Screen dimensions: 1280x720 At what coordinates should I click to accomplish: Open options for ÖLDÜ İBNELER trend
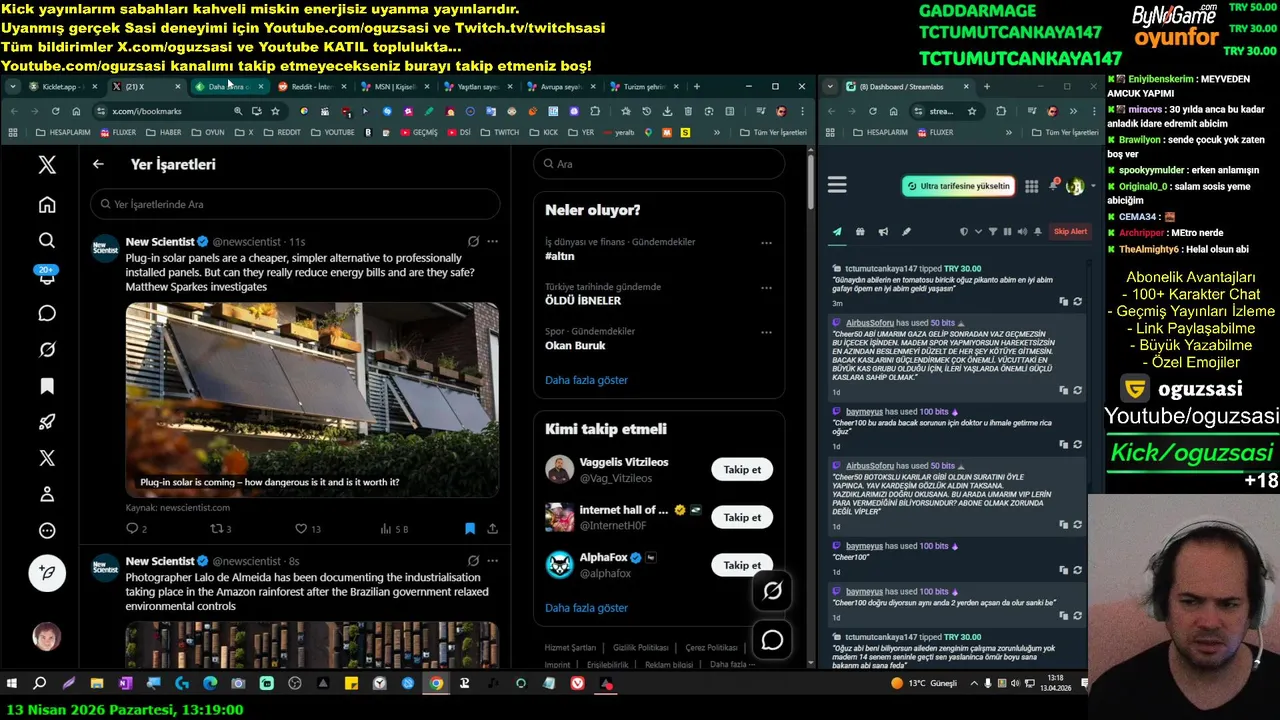[766, 288]
